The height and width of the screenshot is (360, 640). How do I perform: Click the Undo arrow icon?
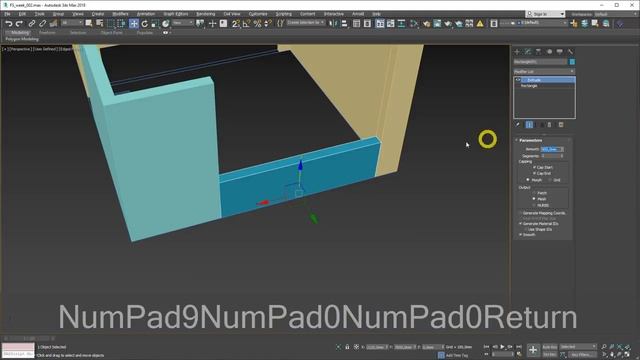pyautogui.click(x=9, y=24)
